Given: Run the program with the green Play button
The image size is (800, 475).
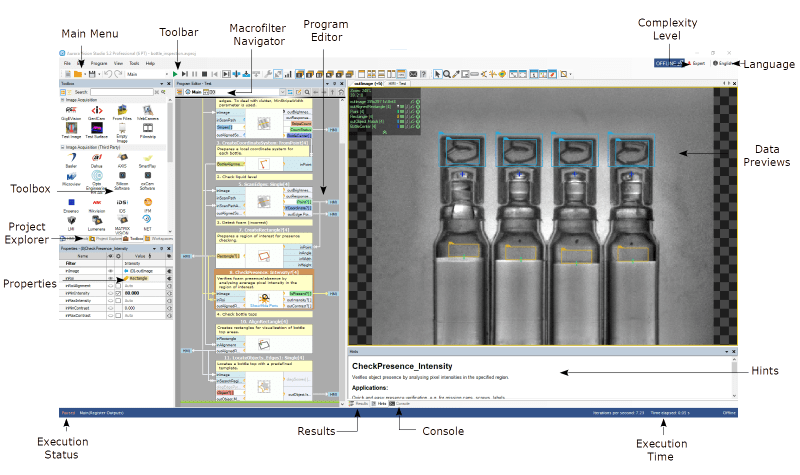Looking at the screenshot, I should pyautogui.click(x=176, y=74).
